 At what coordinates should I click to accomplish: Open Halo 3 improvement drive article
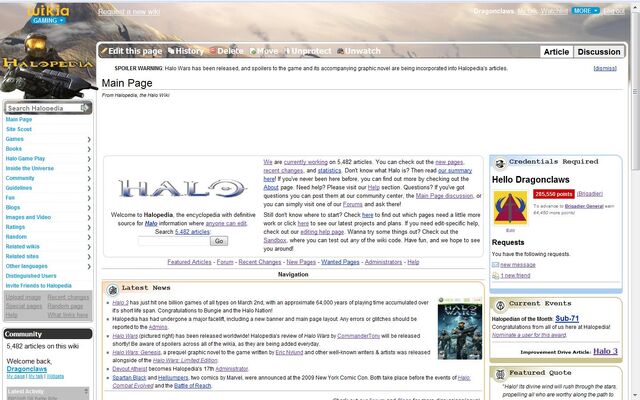605,351
